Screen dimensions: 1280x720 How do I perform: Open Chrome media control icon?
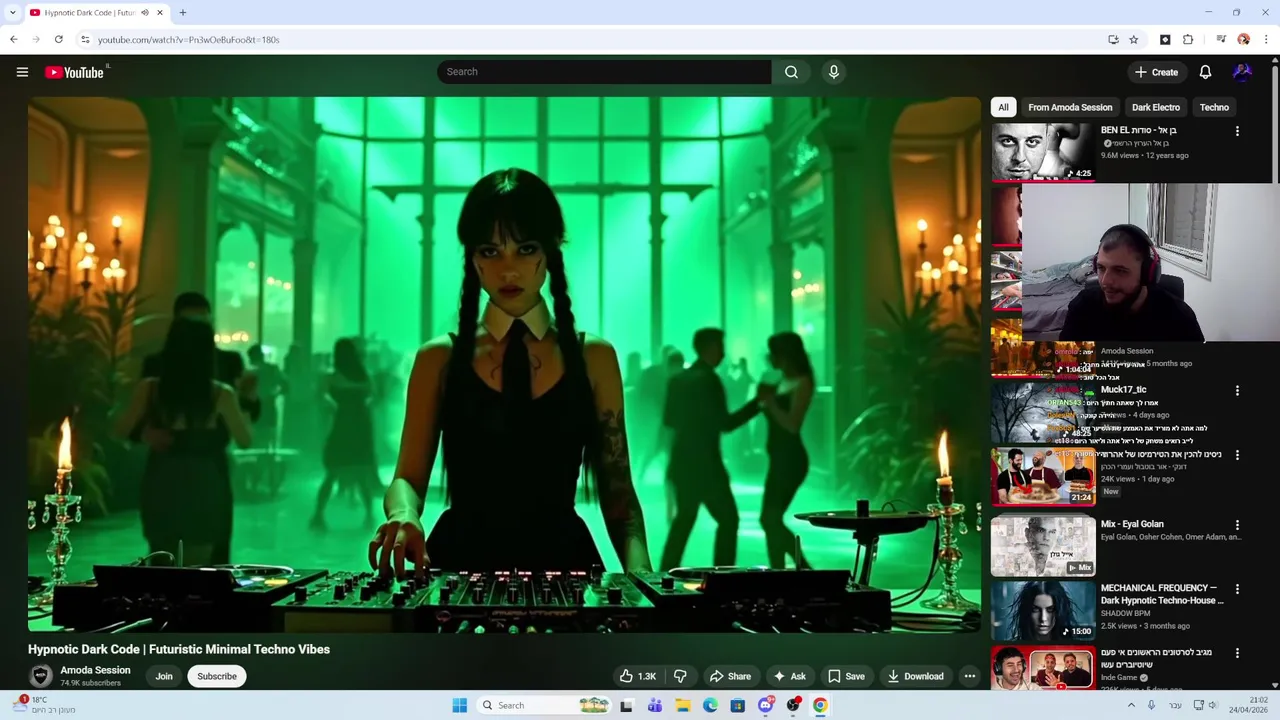1221,40
